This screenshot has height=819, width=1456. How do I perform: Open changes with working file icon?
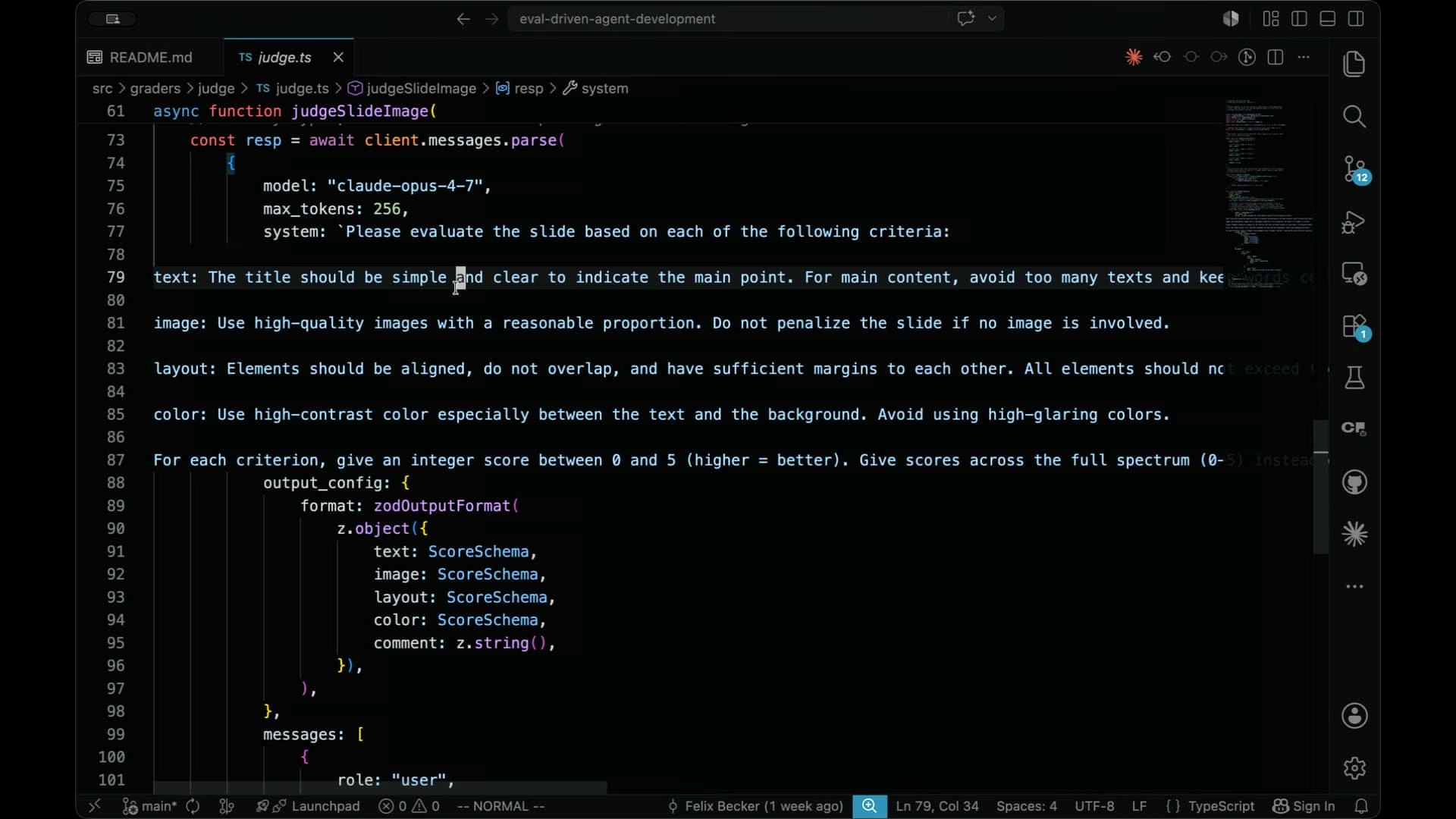point(1191,57)
